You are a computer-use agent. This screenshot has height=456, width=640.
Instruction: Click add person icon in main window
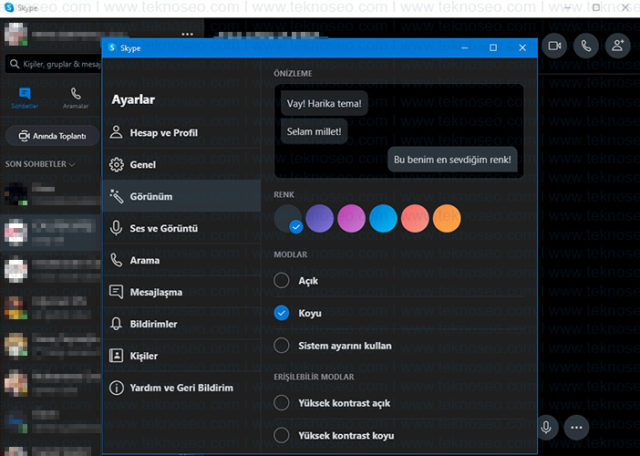(x=618, y=46)
